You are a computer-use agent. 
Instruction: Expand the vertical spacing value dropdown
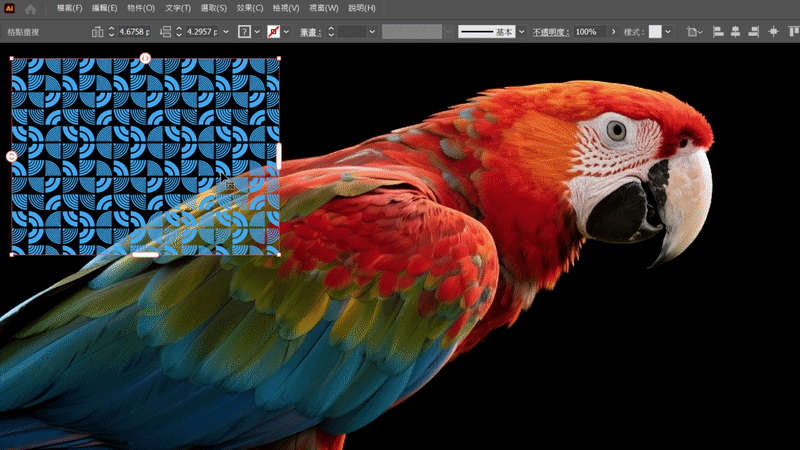[x=226, y=32]
